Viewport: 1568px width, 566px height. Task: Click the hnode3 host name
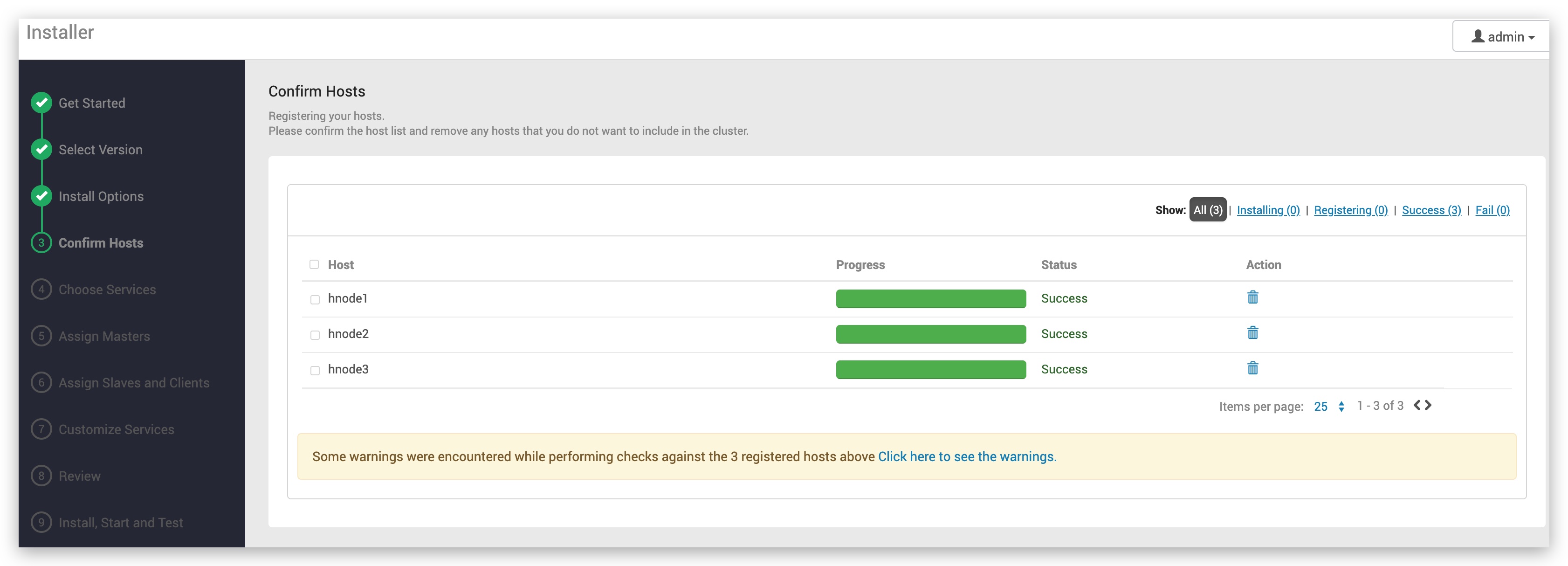[x=348, y=369]
